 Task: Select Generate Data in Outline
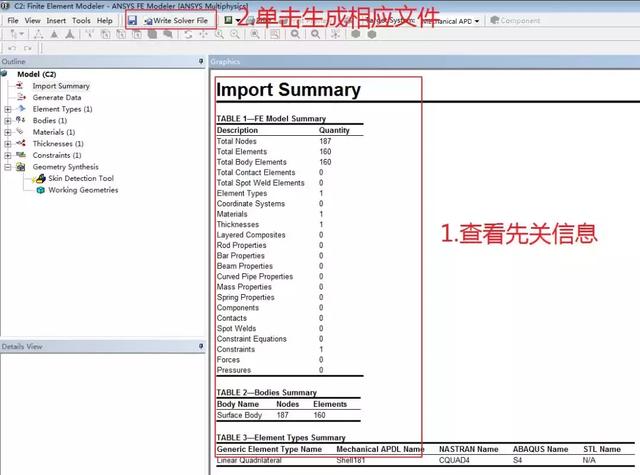[x=57, y=98]
